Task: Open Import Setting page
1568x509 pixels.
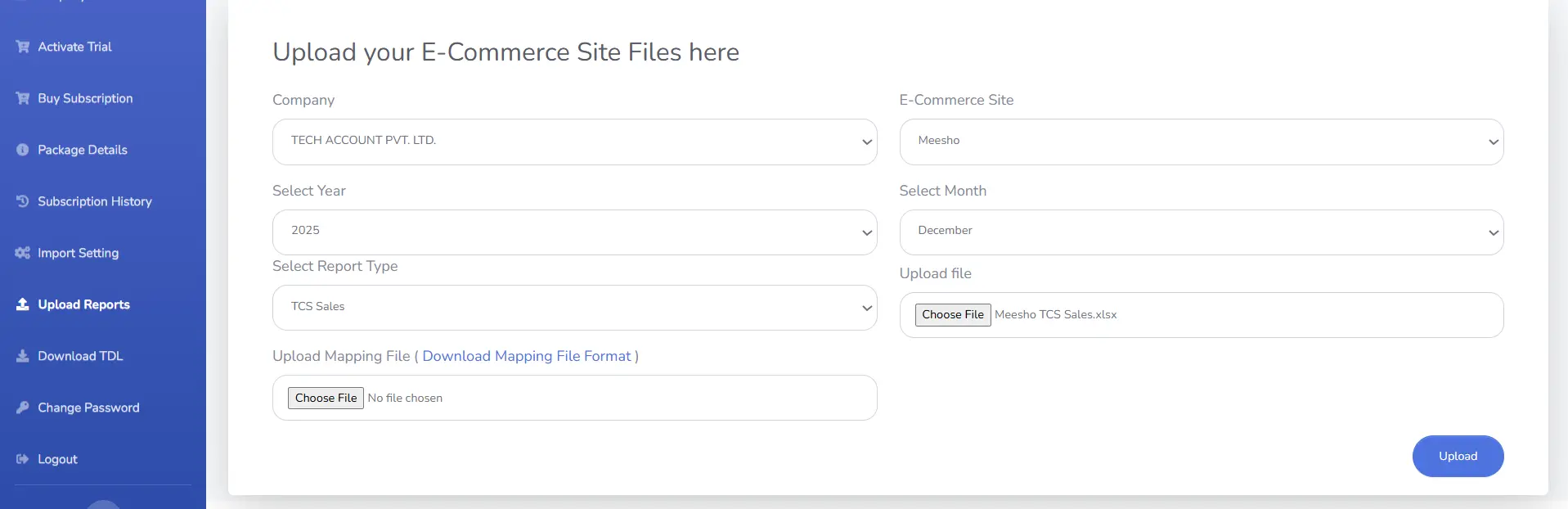Action: 78,253
